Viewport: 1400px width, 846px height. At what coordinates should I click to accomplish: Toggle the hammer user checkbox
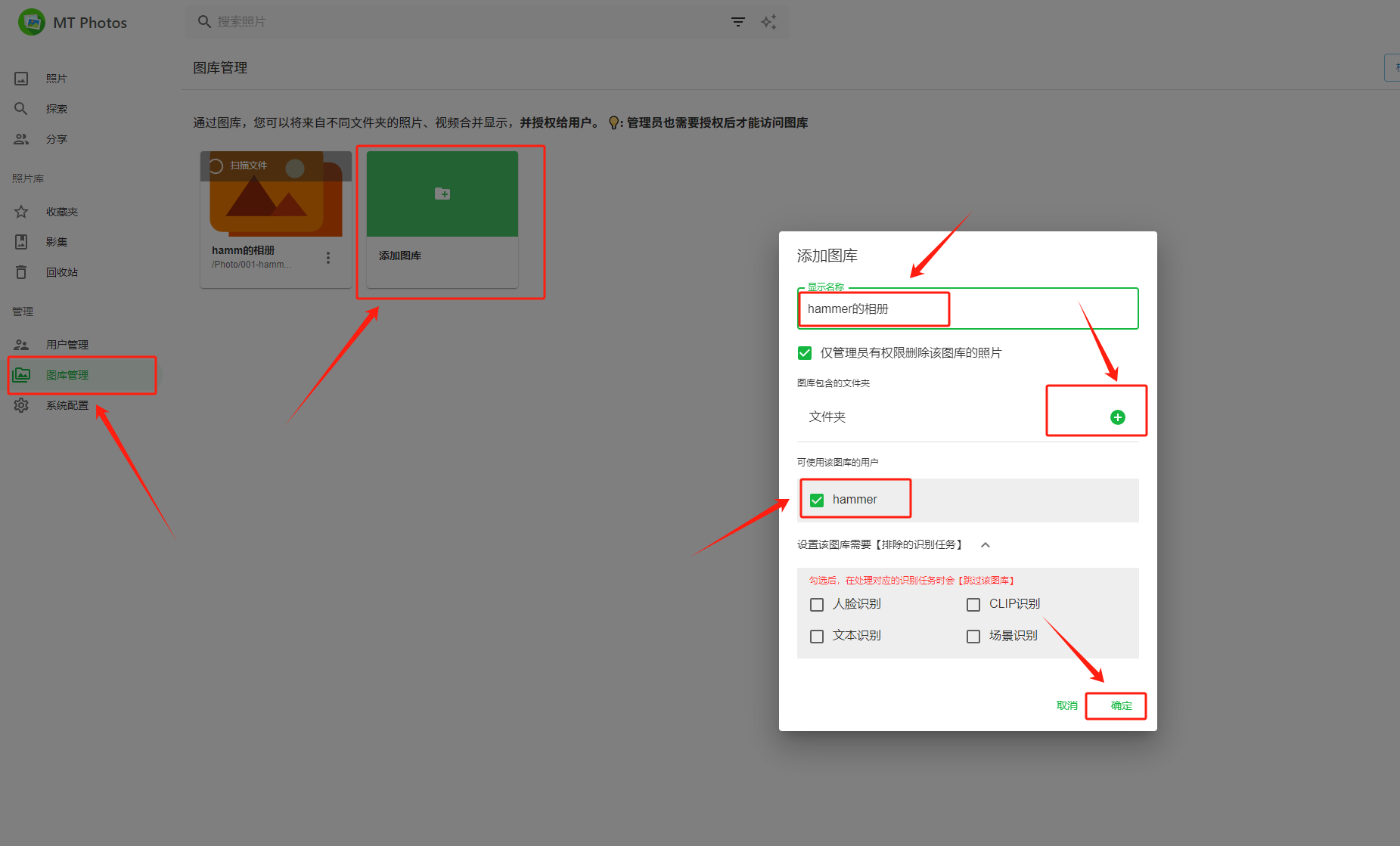(817, 500)
